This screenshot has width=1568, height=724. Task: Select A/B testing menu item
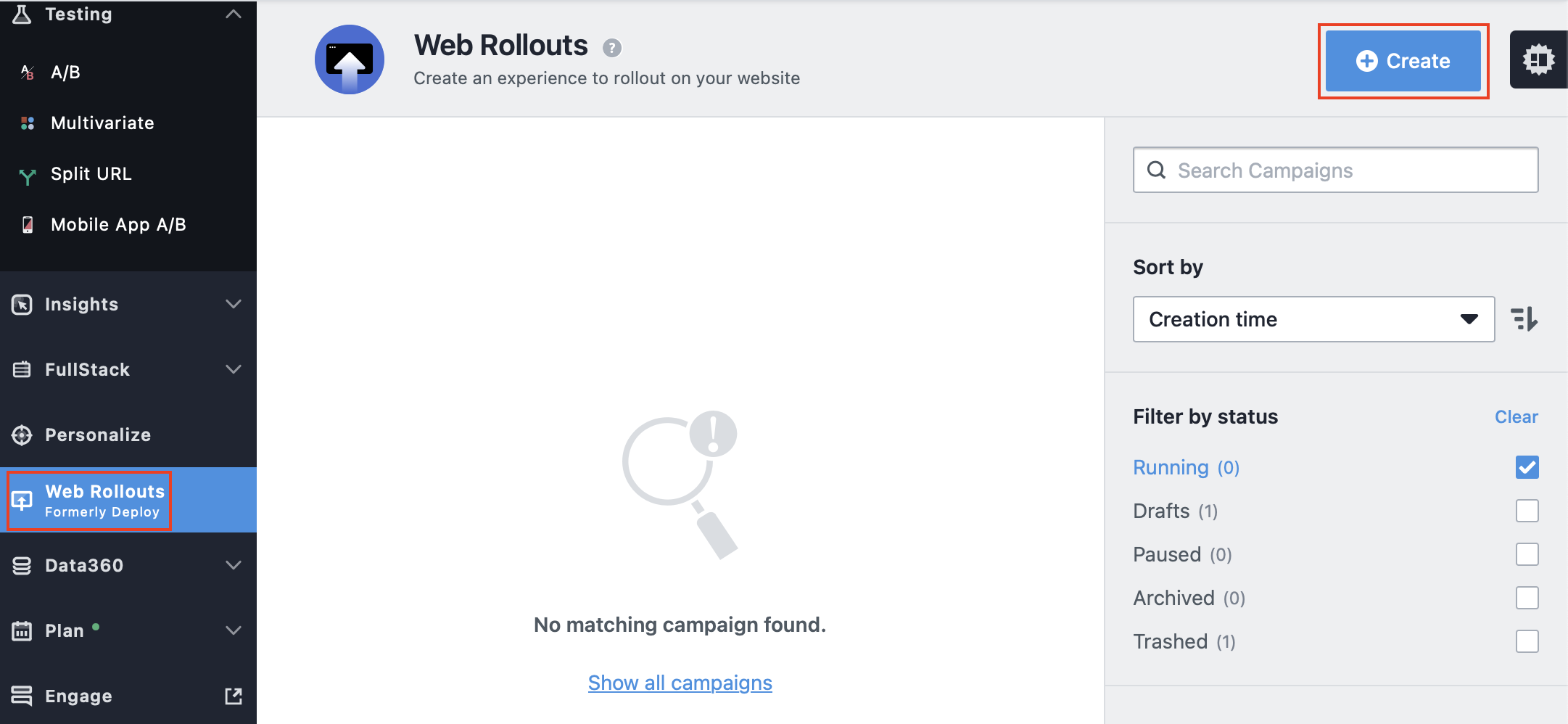pyautogui.click(x=65, y=73)
